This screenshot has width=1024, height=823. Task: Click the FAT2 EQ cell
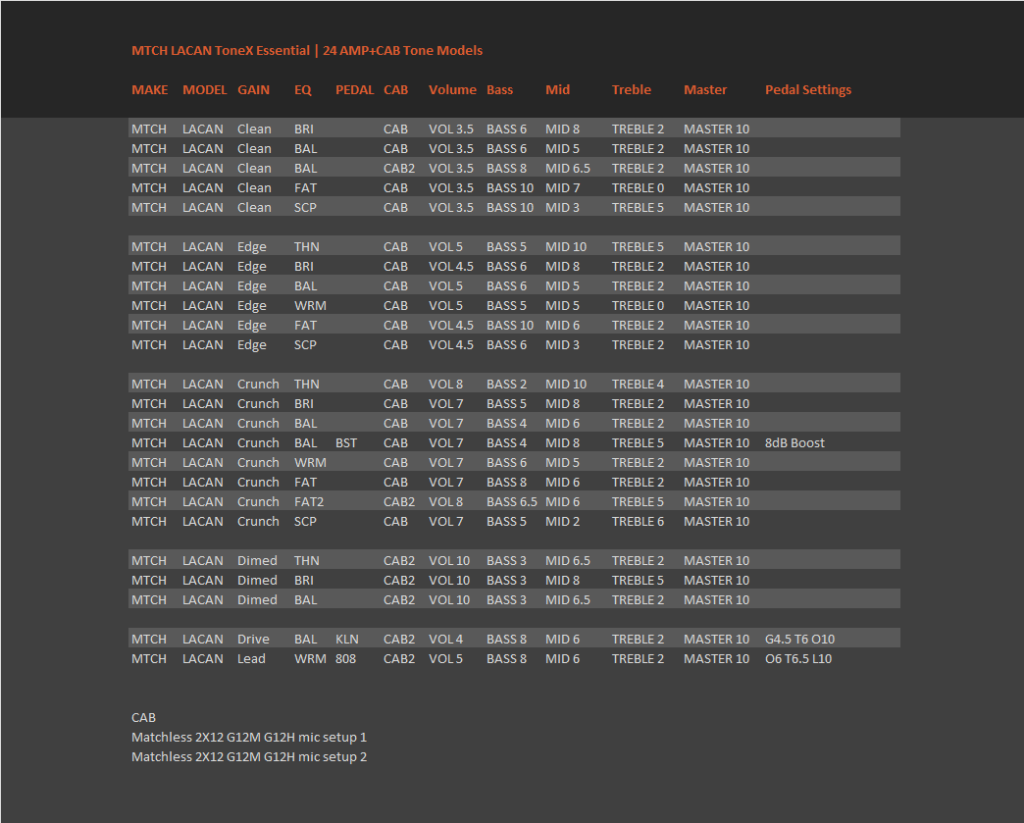pos(309,502)
